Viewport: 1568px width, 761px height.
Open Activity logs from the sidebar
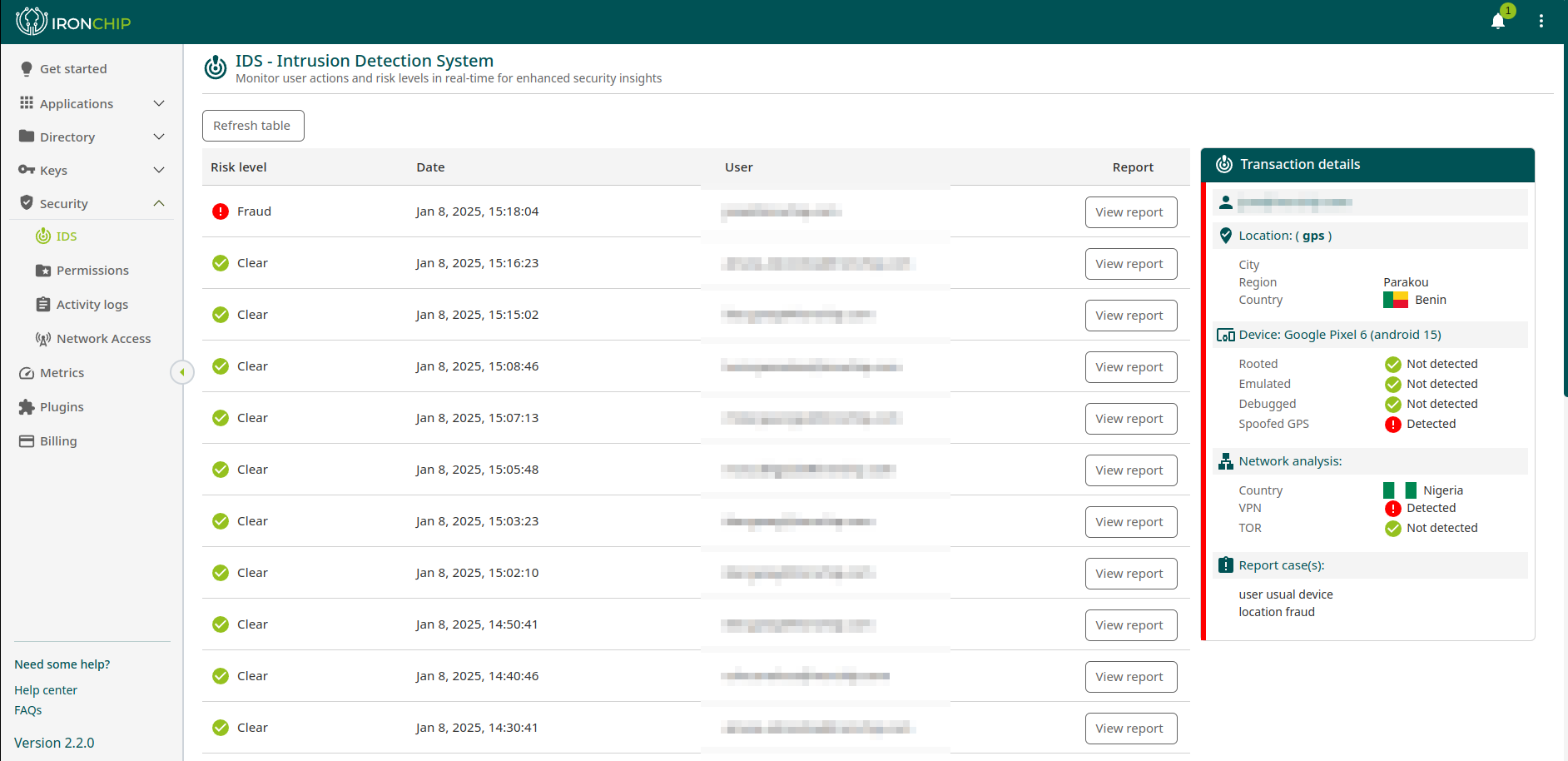click(43, 304)
